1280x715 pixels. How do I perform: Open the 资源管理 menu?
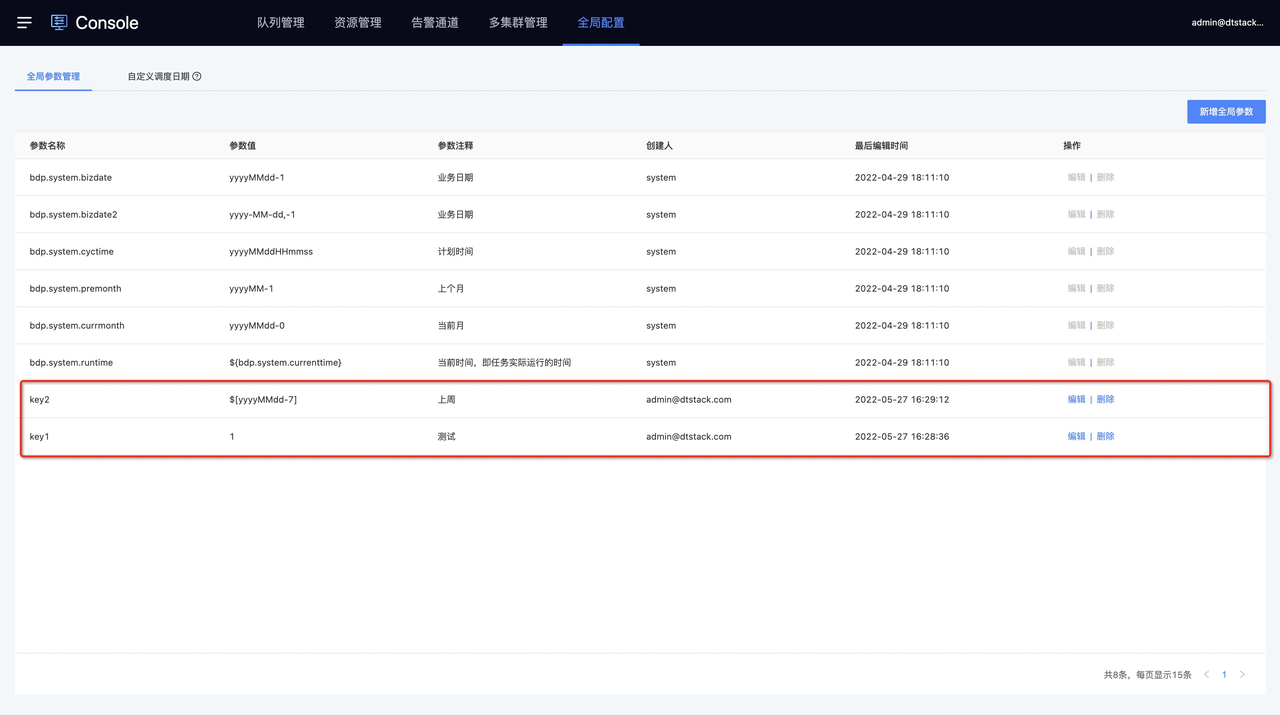(358, 22)
